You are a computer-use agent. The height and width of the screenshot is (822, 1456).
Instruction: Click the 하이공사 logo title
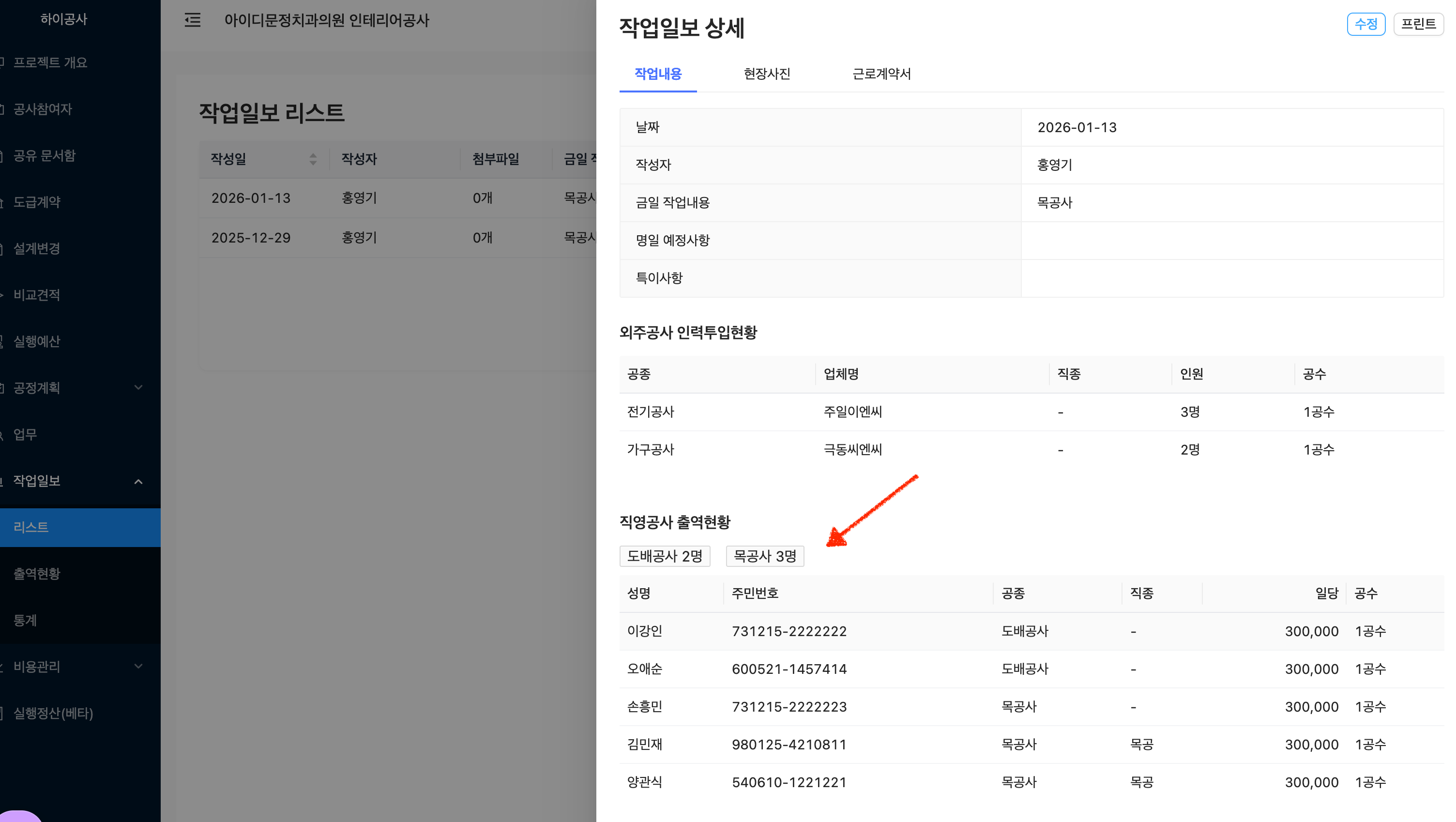[64, 19]
